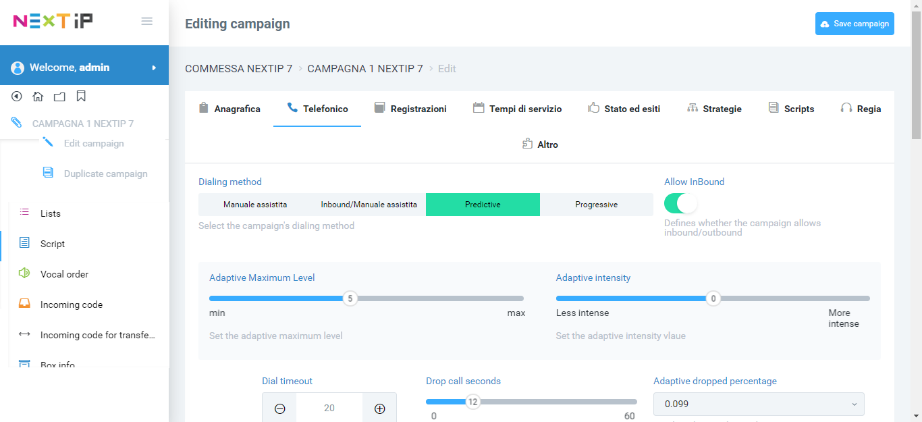
Task: Click the Adaptive Maximum Level slider handle
Action: pos(349,298)
